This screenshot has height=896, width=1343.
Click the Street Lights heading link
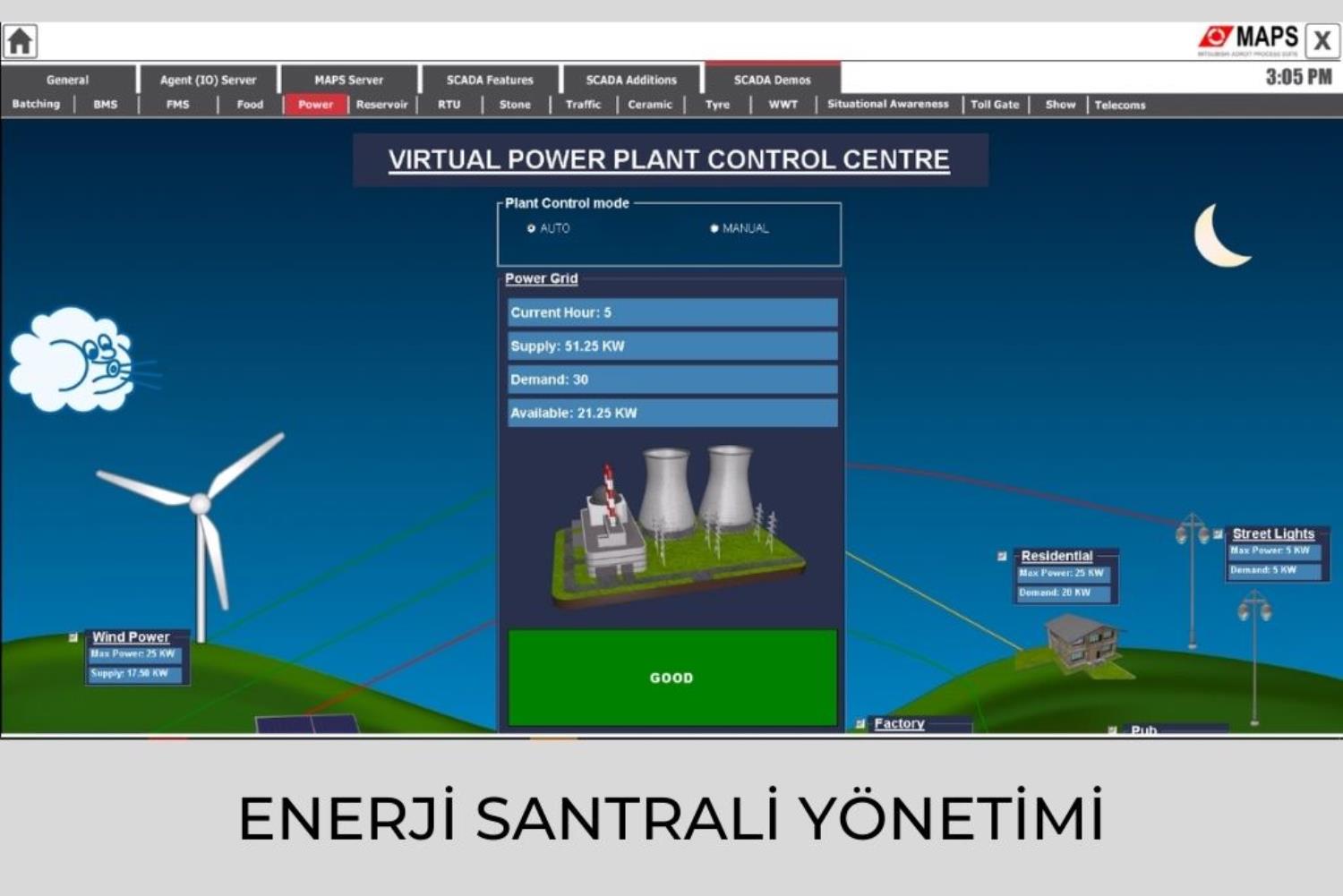[1273, 533]
